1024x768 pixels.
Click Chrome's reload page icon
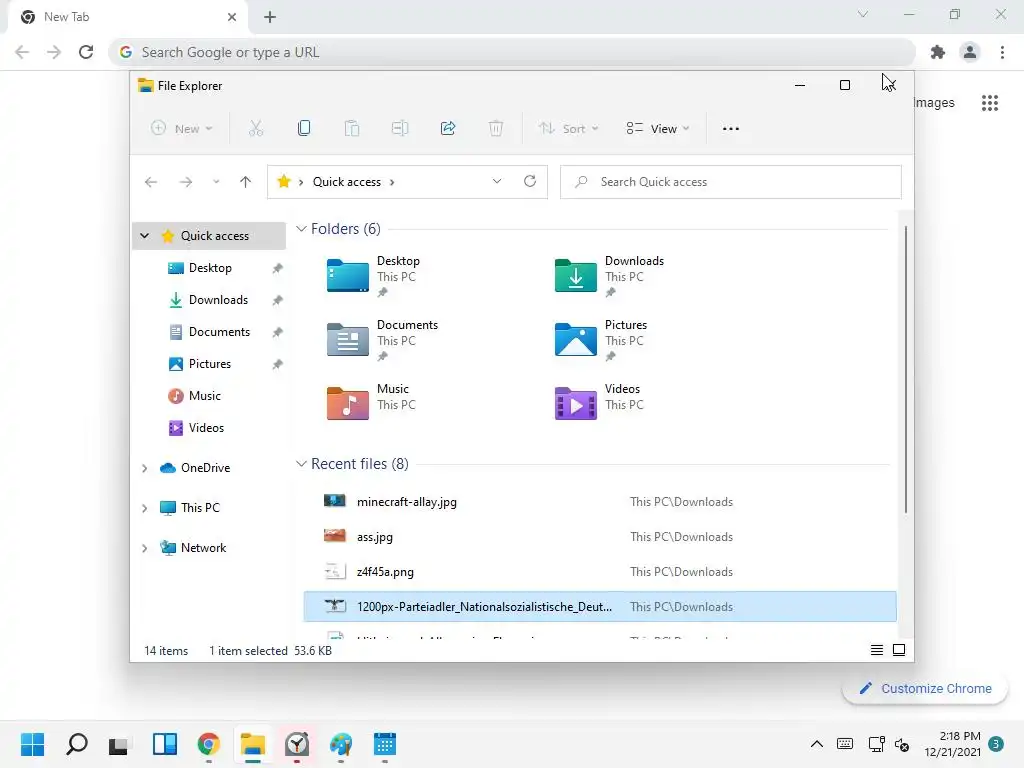pos(86,52)
